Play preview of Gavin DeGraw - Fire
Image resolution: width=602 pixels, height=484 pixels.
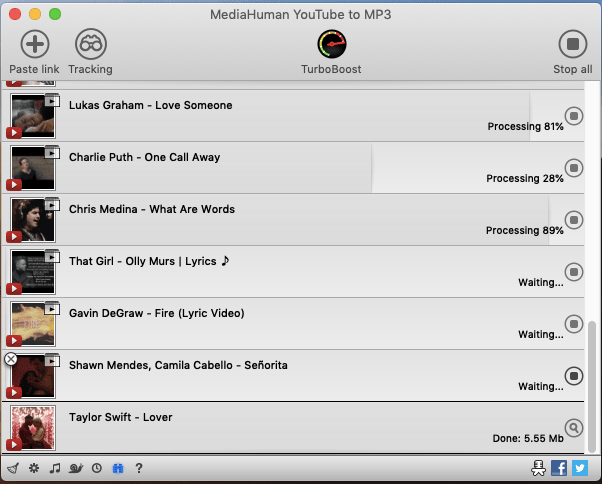(x=14, y=341)
